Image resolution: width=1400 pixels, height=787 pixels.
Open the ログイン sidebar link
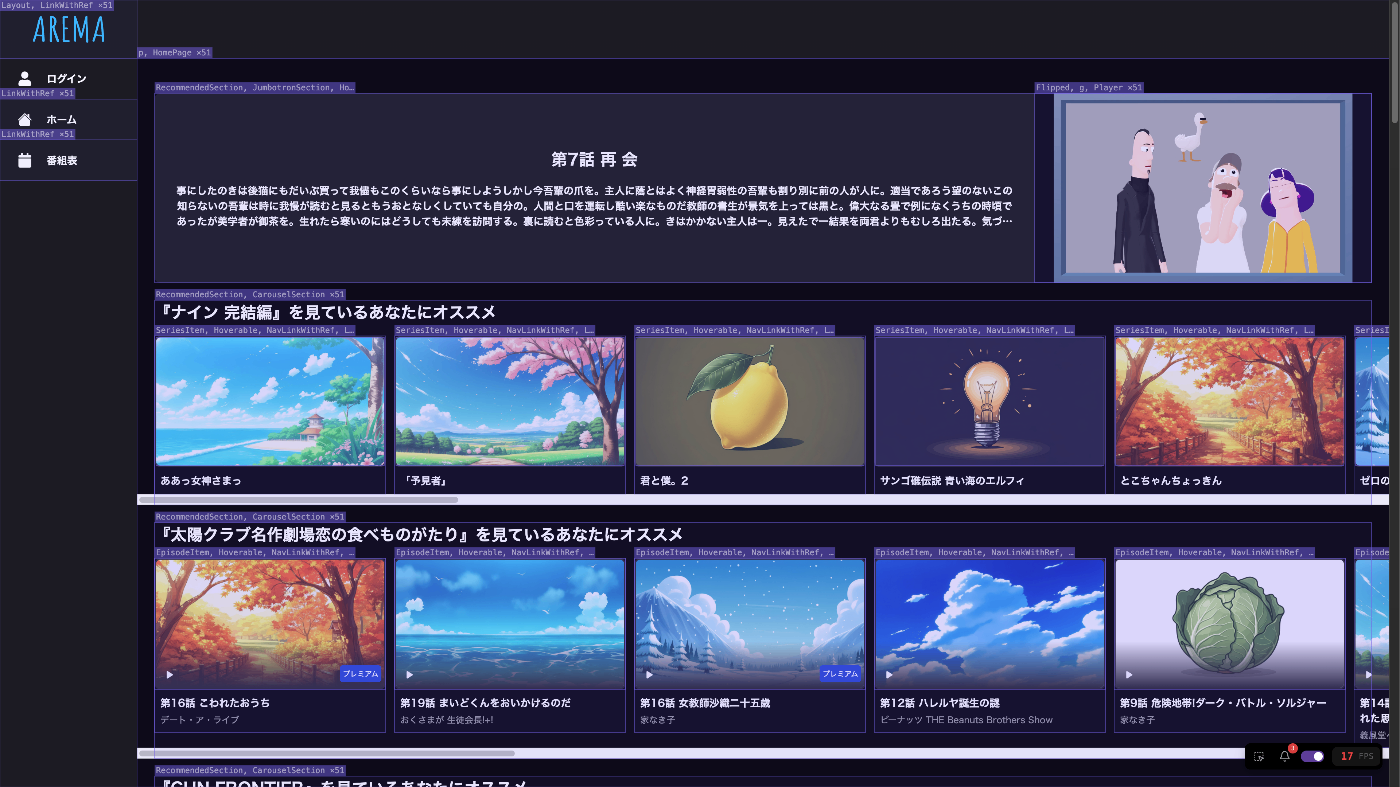pos(68,79)
